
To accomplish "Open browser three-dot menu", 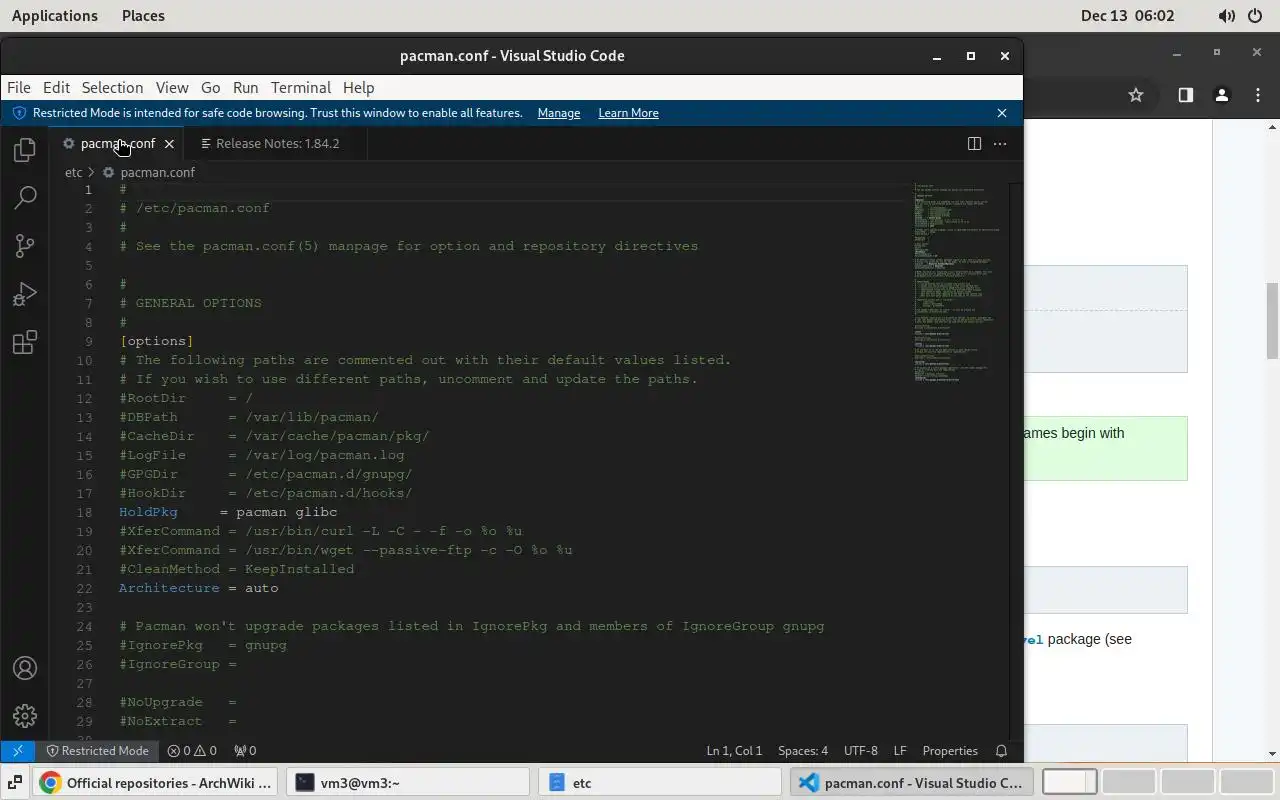I will tap(1258, 95).
